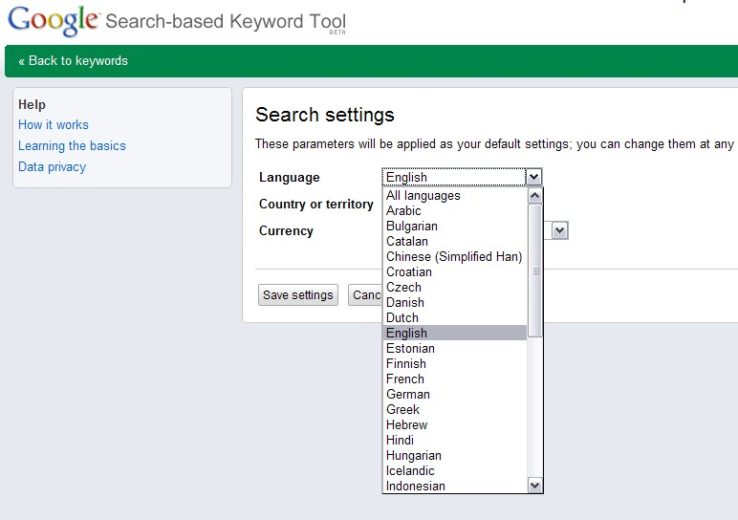Choose German from the list
The image size is (738, 520).
click(455, 394)
